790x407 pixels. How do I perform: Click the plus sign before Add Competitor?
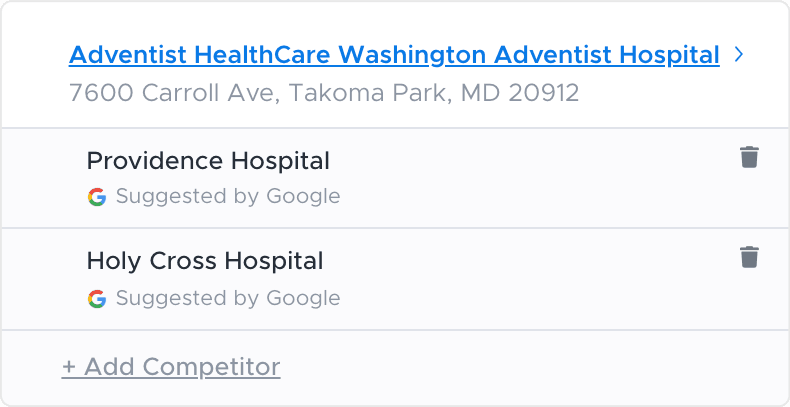[69, 367]
